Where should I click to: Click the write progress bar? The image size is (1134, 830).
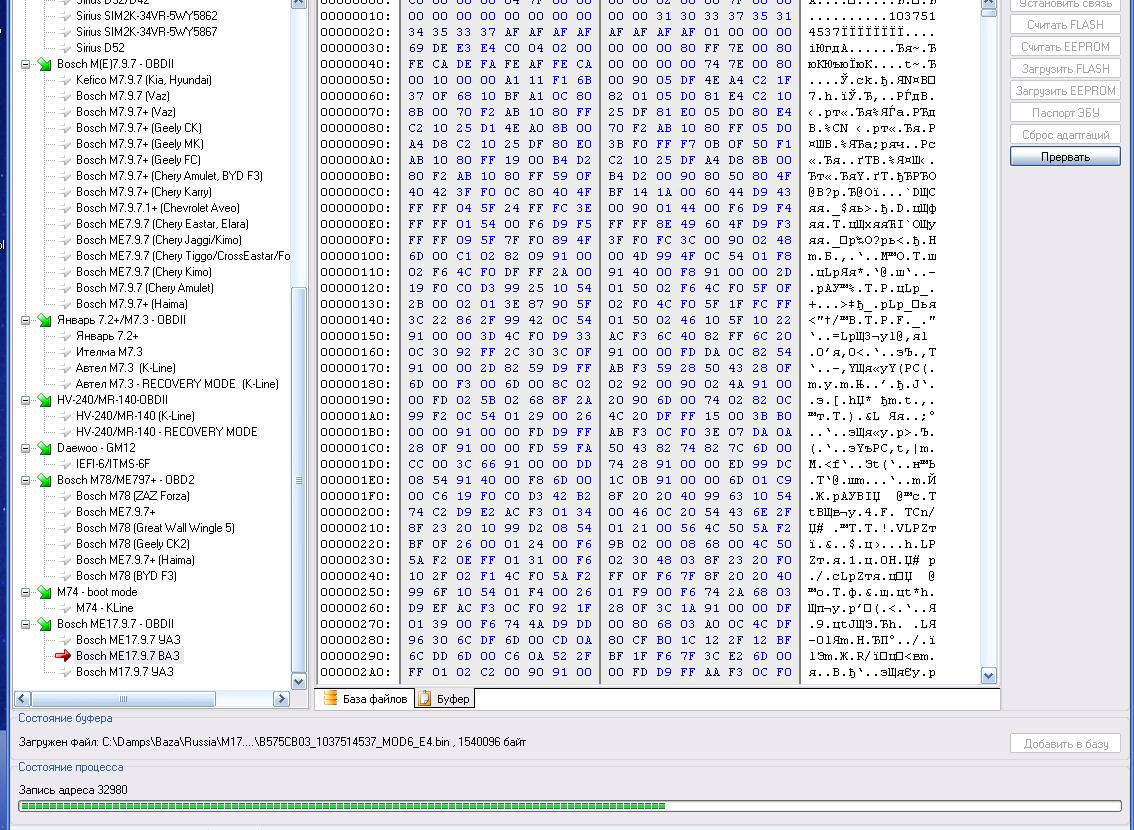pos(569,806)
